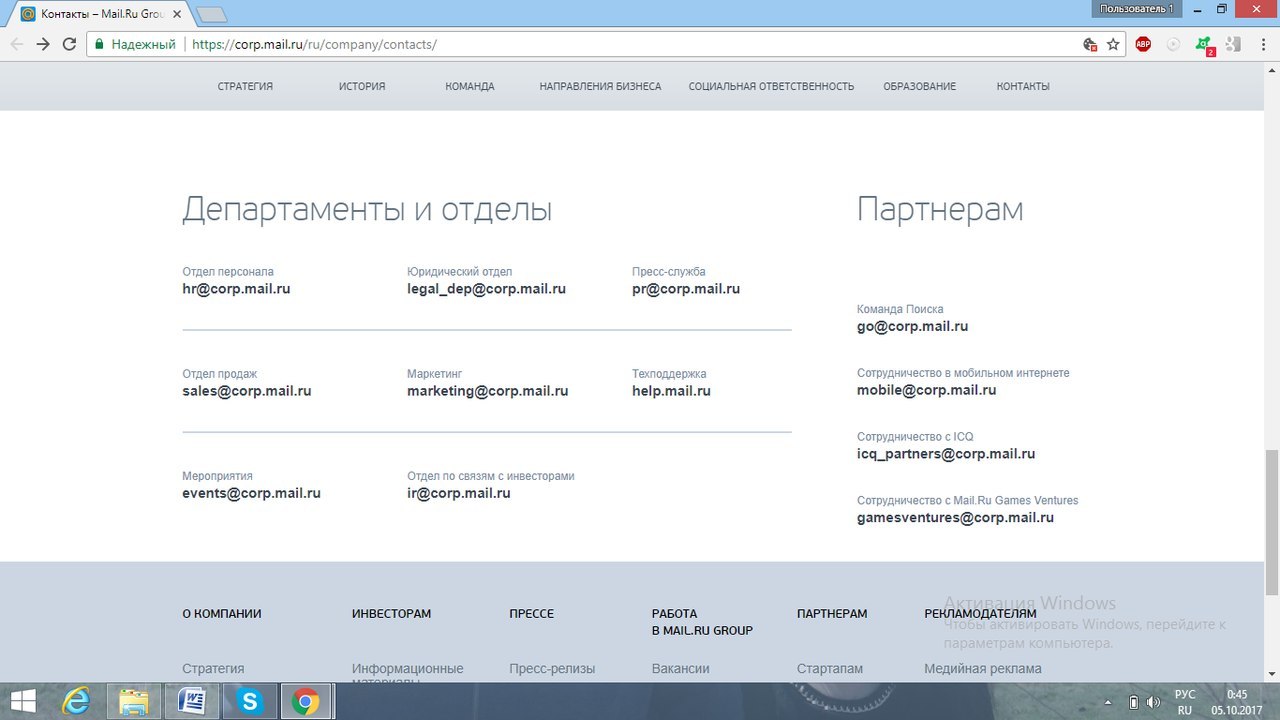Click the gray play button extension icon

[1174, 44]
